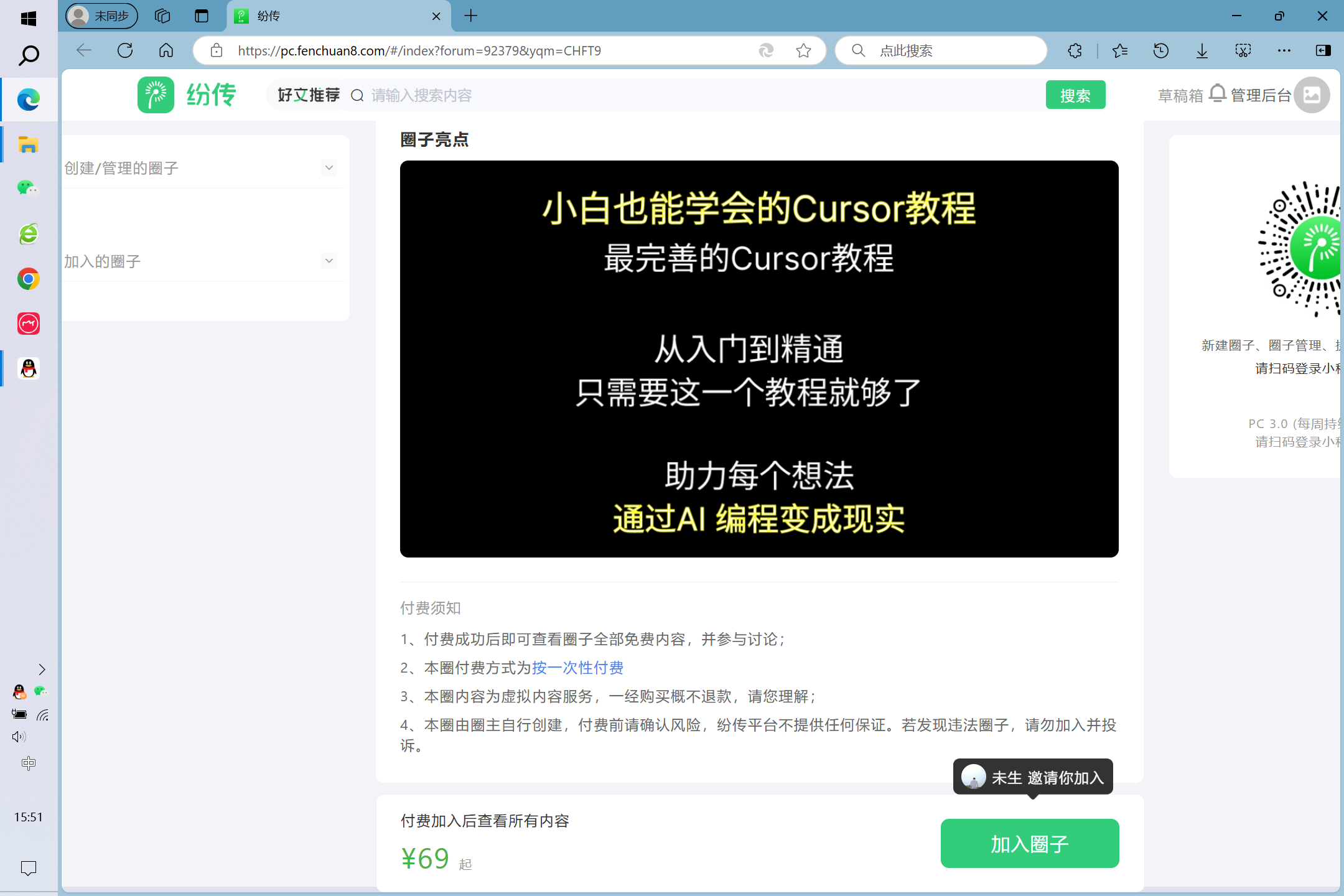
Task: Close the 纷传 tab
Action: coord(436,16)
